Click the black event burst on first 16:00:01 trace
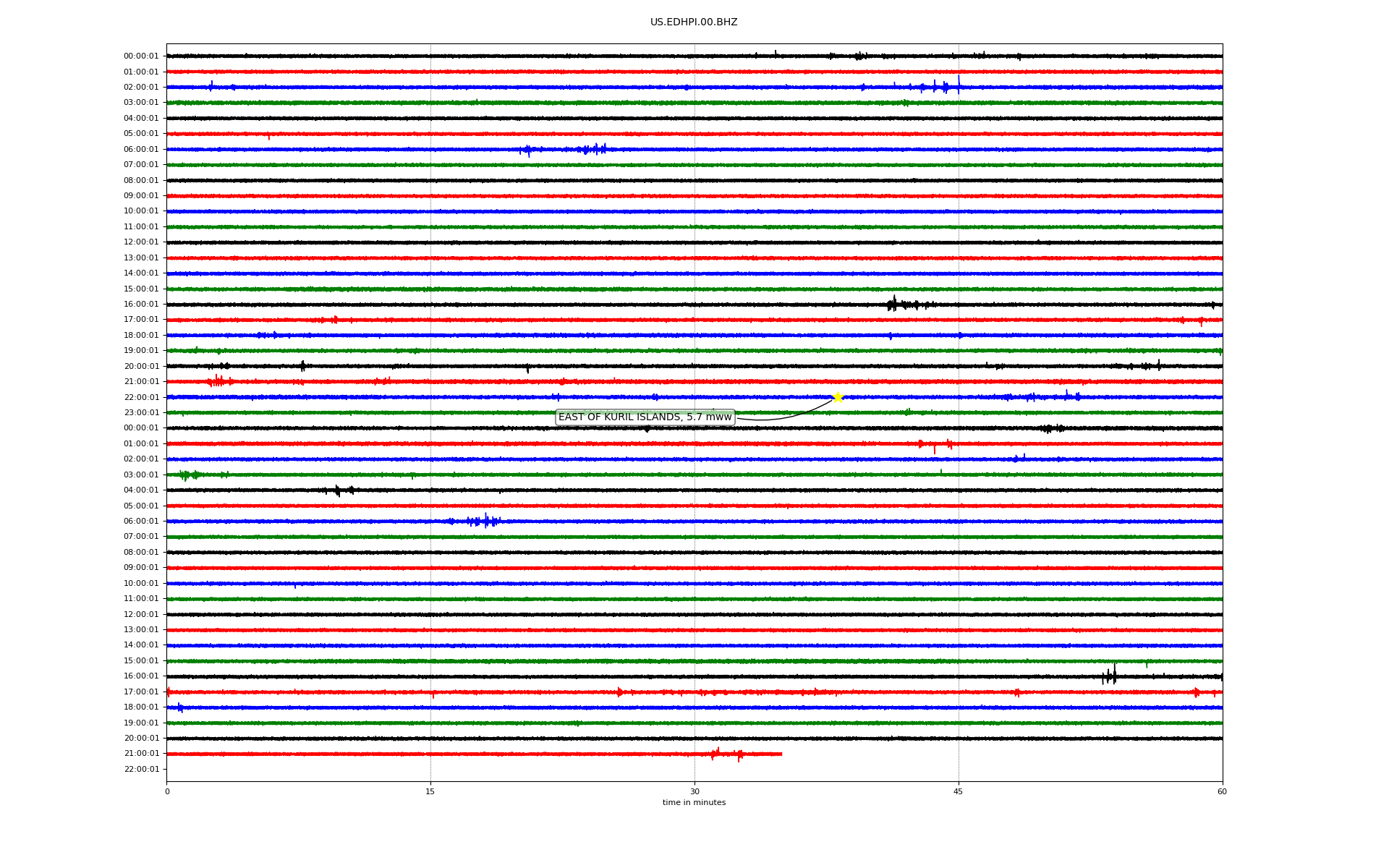Viewport: 1389px width, 868px height. [x=895, y=305]
